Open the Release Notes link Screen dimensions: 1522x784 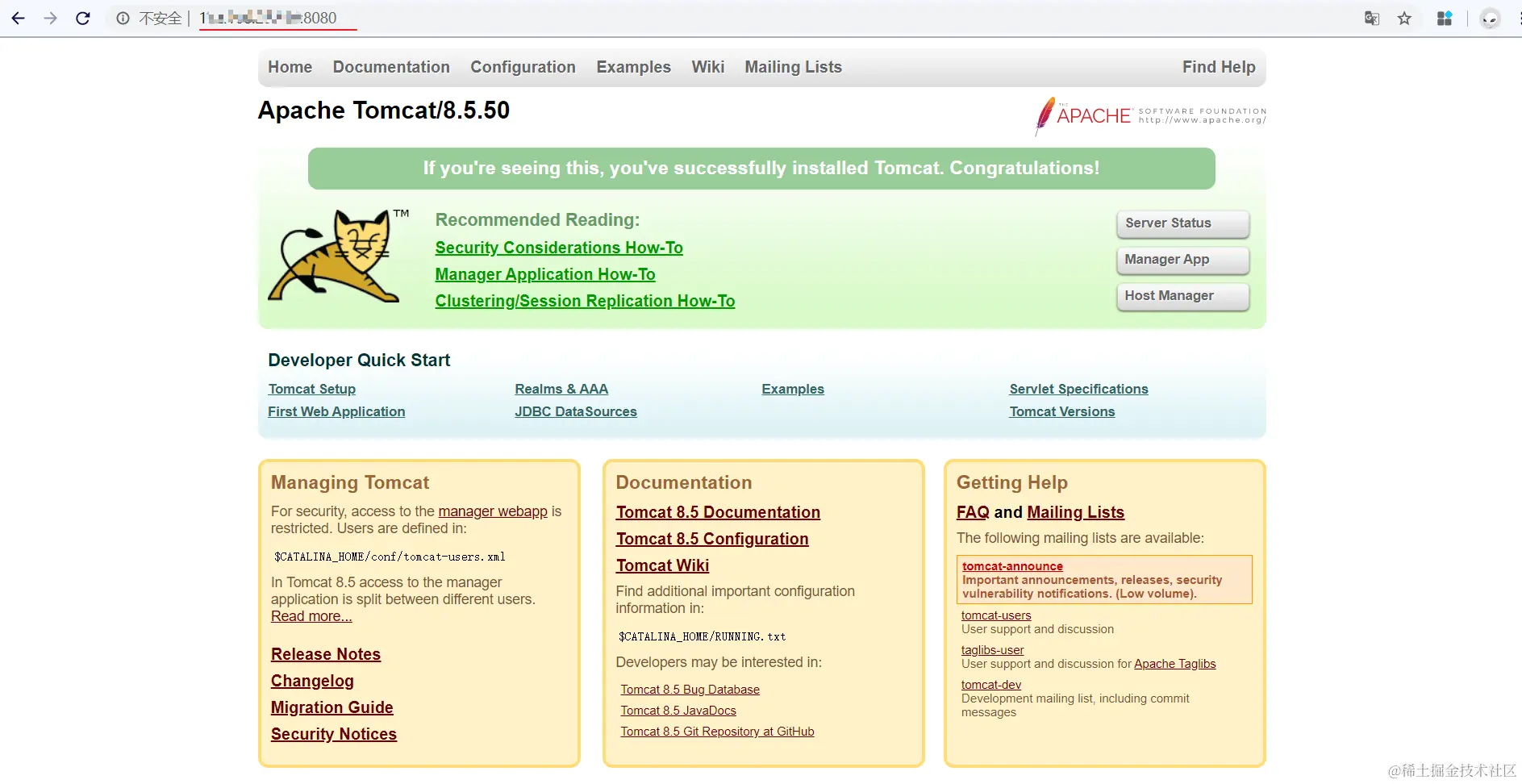pyautogui.click(x=326, y=654)
